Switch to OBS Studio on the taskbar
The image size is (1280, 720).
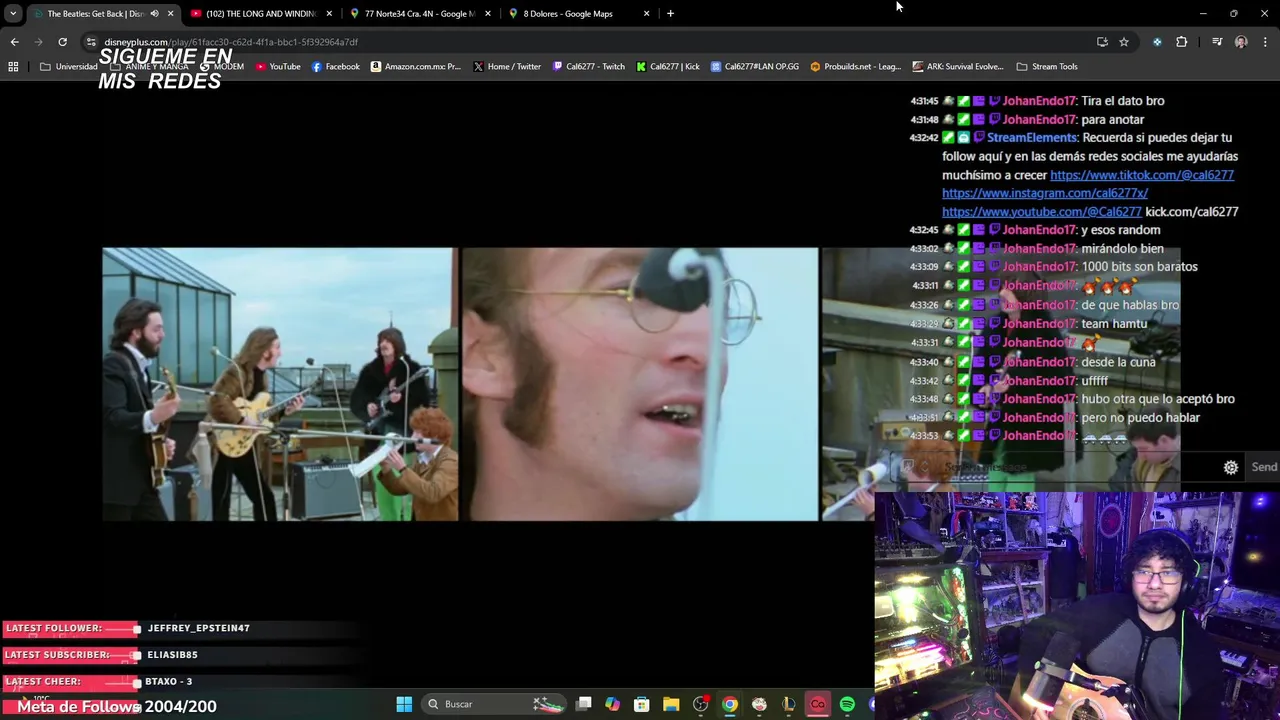point(701,704)
